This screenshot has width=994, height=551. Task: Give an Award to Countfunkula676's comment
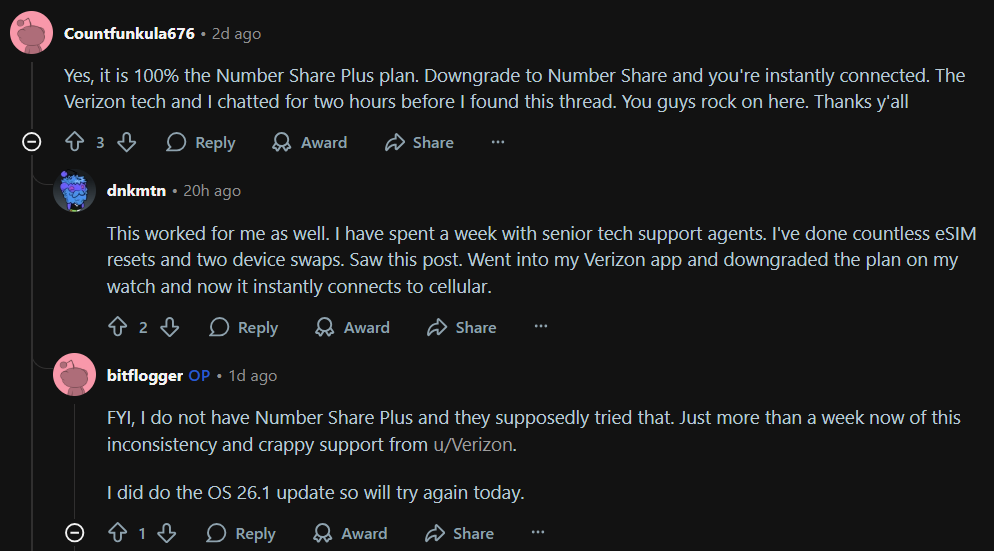[310, 143]
